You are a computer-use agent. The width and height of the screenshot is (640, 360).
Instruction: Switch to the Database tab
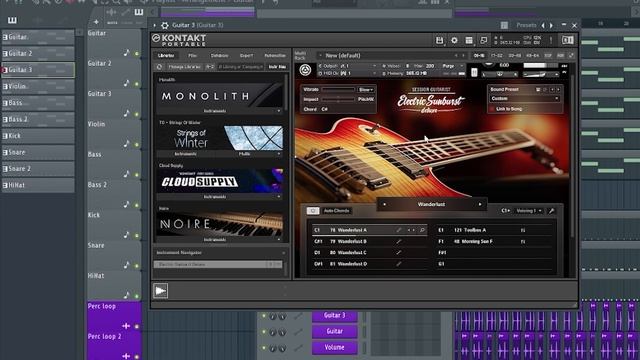point(219,56)
